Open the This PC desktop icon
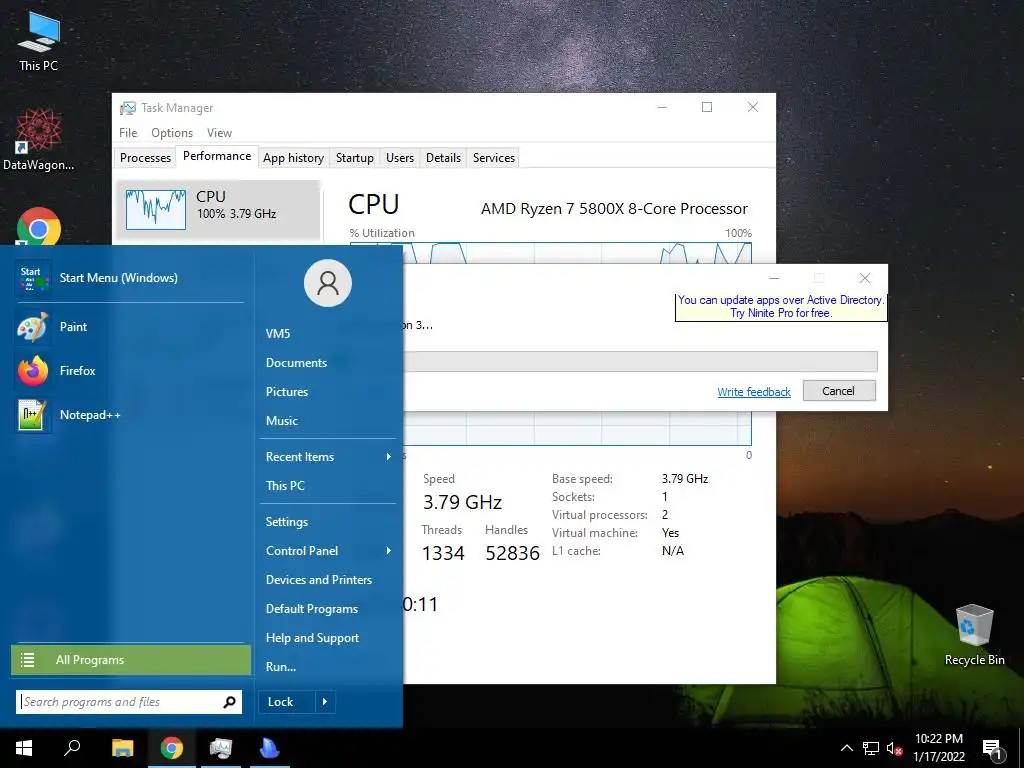 point(39,41)
